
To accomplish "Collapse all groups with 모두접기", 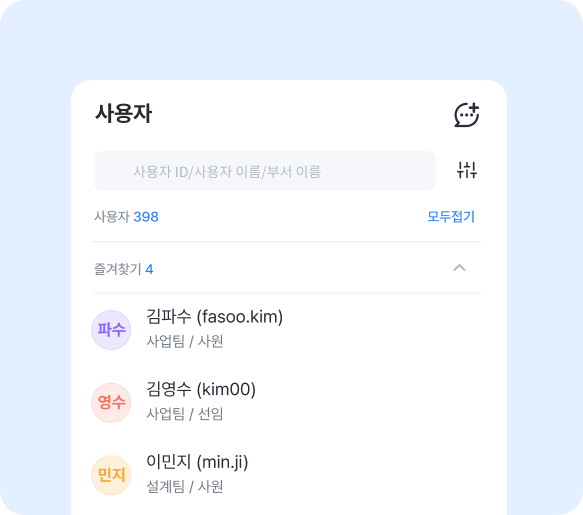I will 451,216.
